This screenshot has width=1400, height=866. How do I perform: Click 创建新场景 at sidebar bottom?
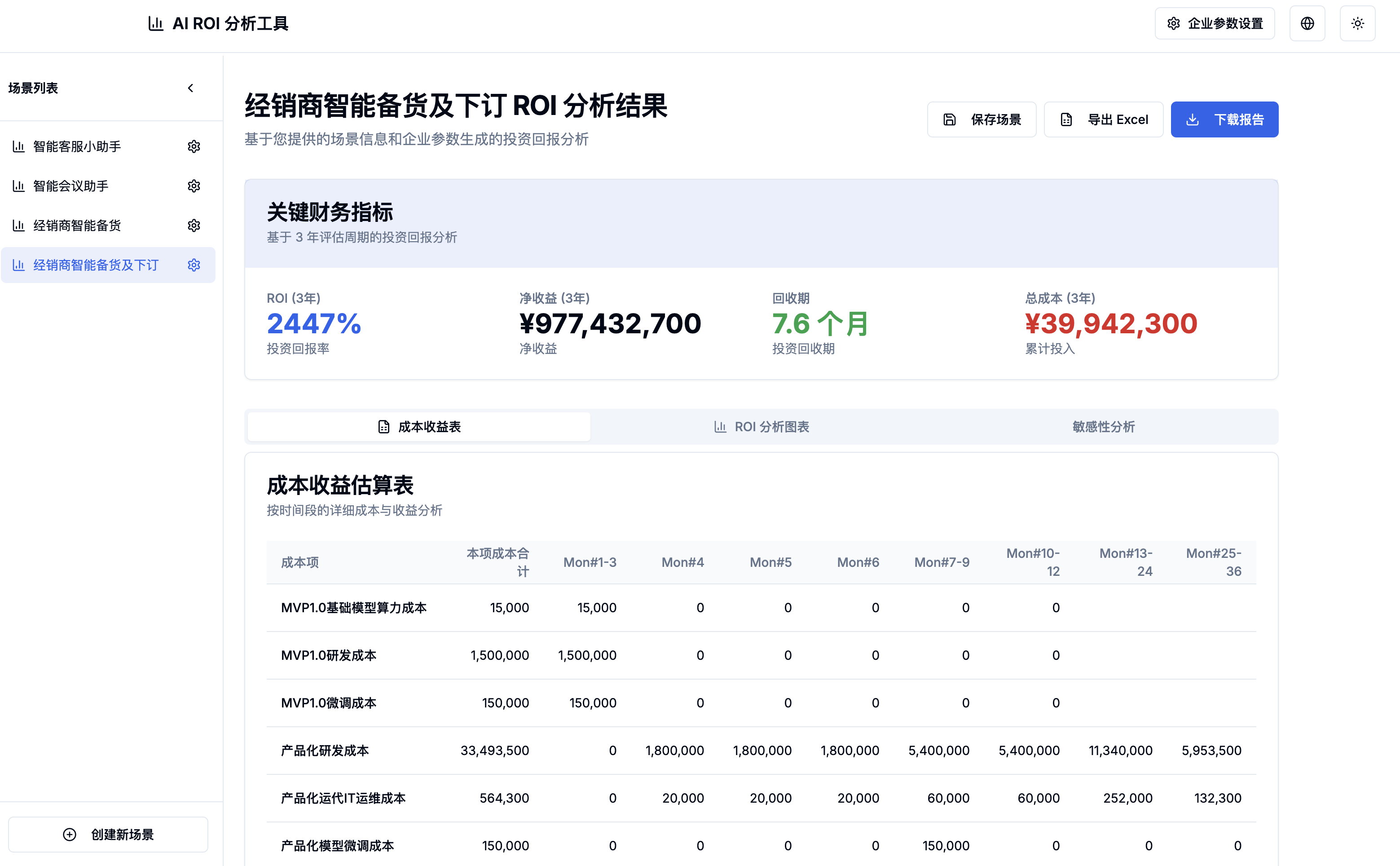pos(108,835)
